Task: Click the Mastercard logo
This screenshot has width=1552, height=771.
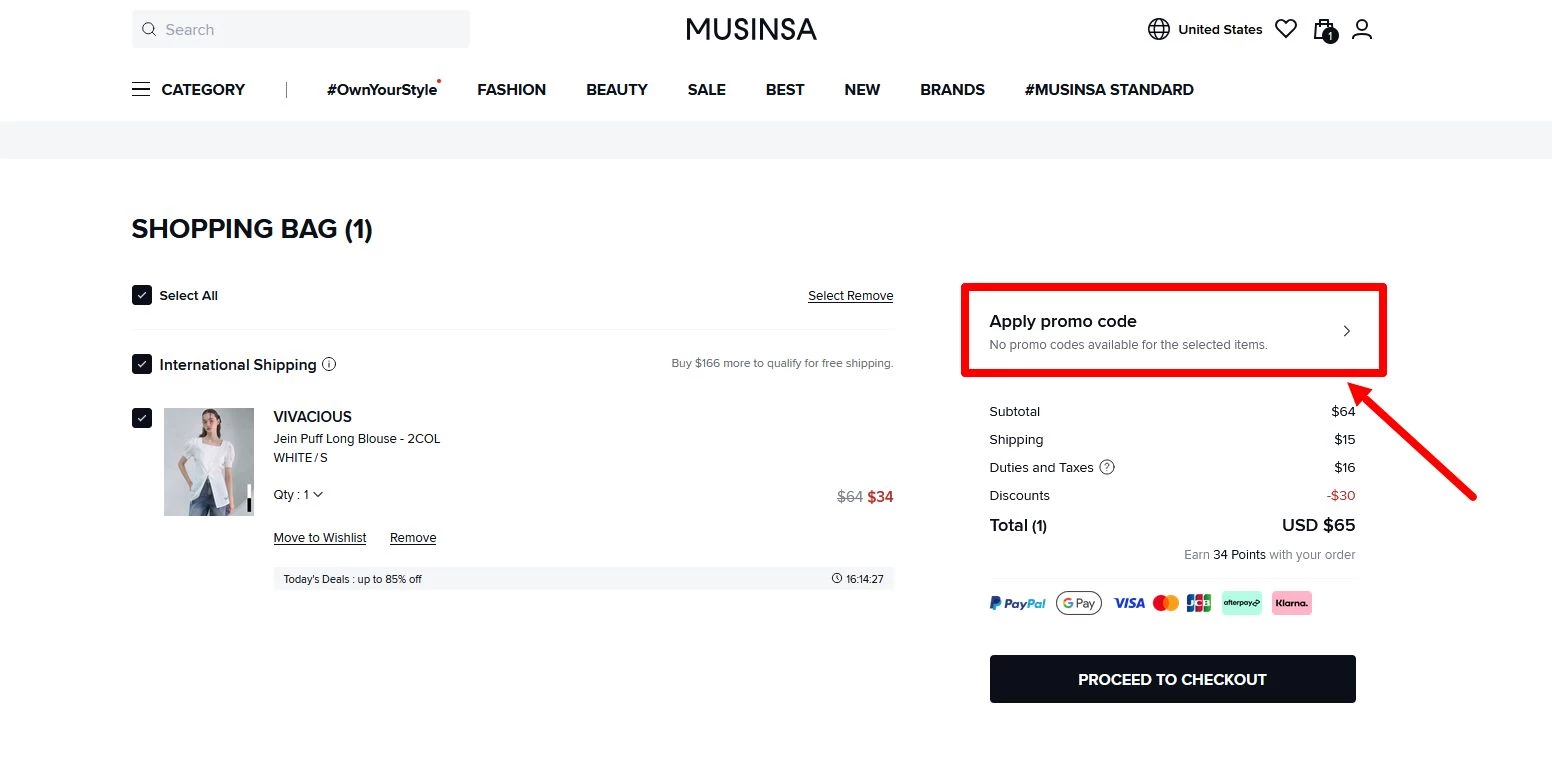Action: click(x=1166, y=603)
